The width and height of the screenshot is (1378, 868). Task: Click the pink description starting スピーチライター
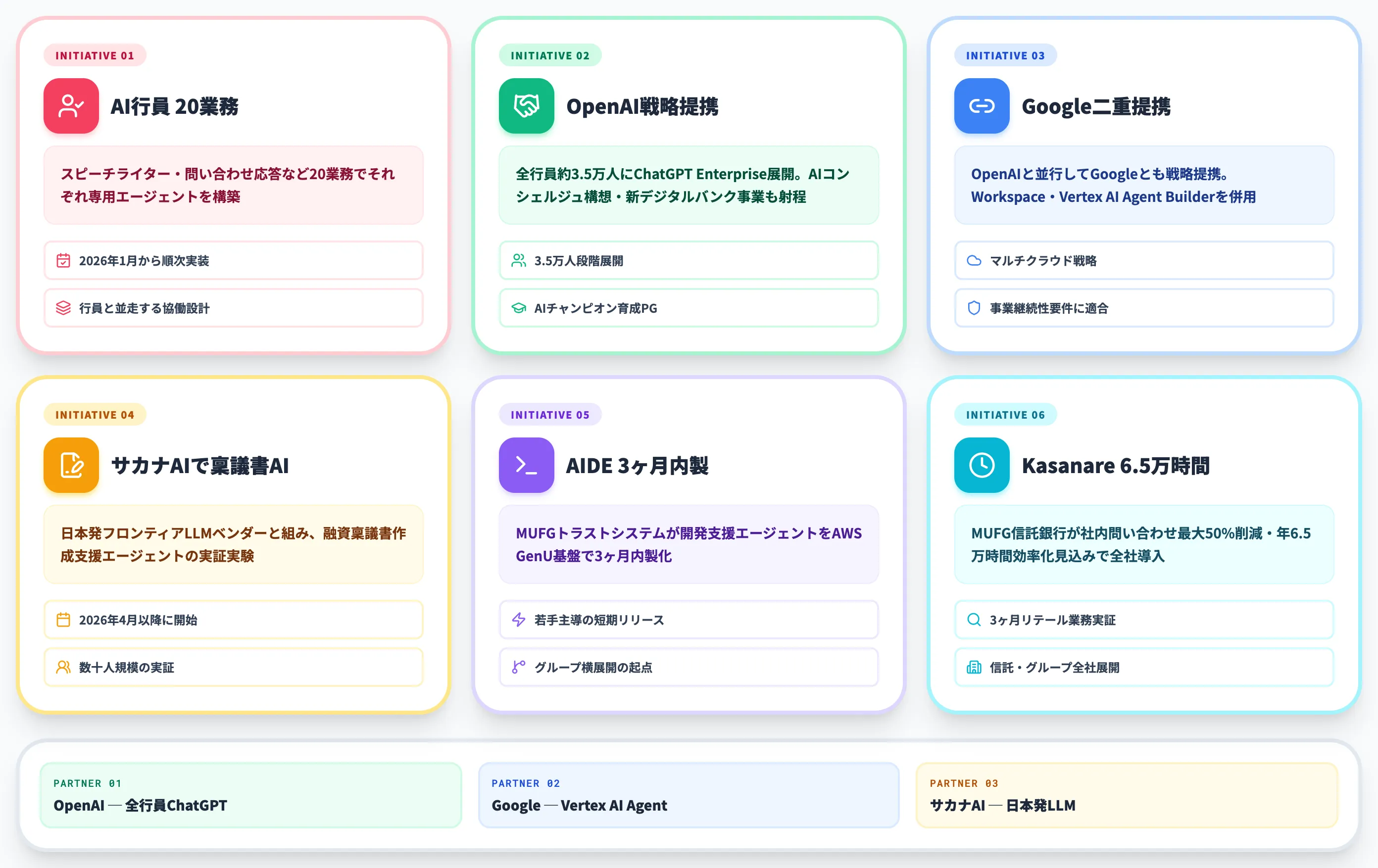pyautogui.click(x=234, y=186)
